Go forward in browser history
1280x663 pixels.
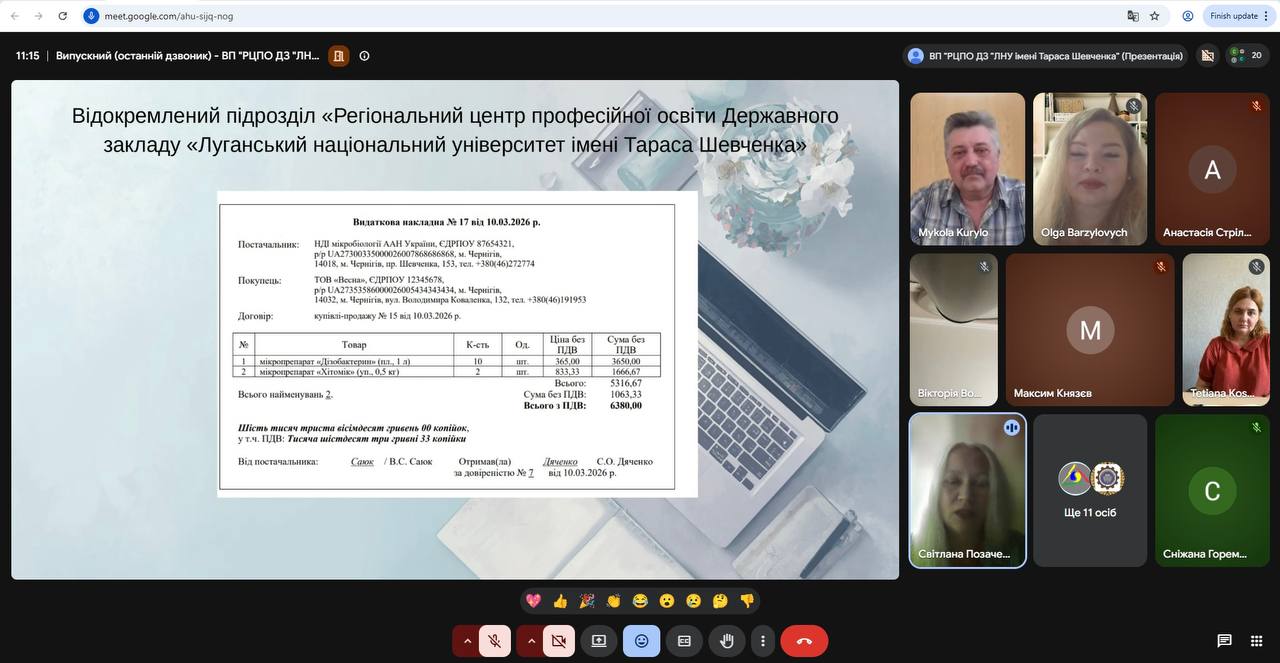pos(39,16)
